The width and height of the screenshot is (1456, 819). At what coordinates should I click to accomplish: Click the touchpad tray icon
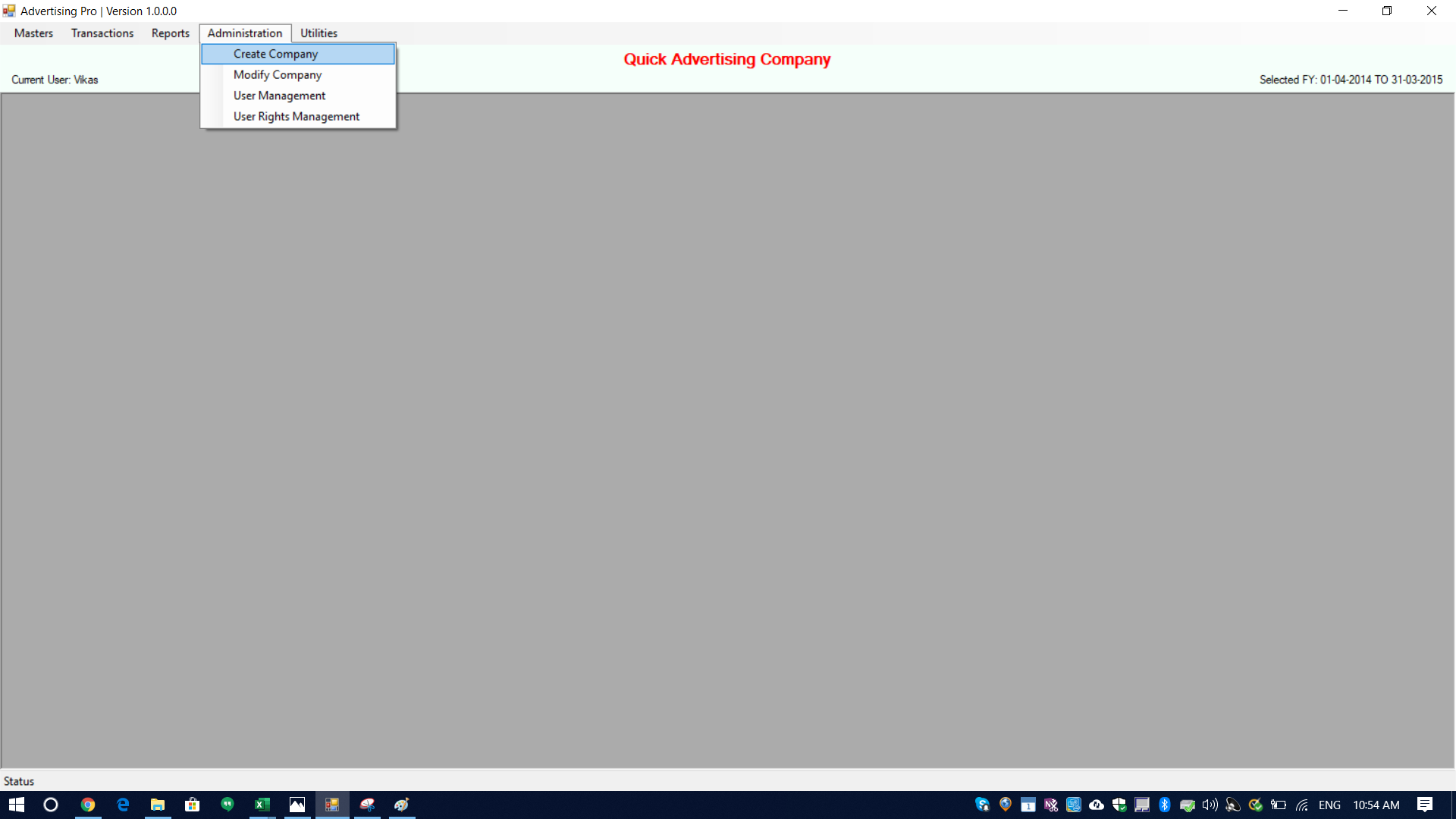click(1142, 805)
